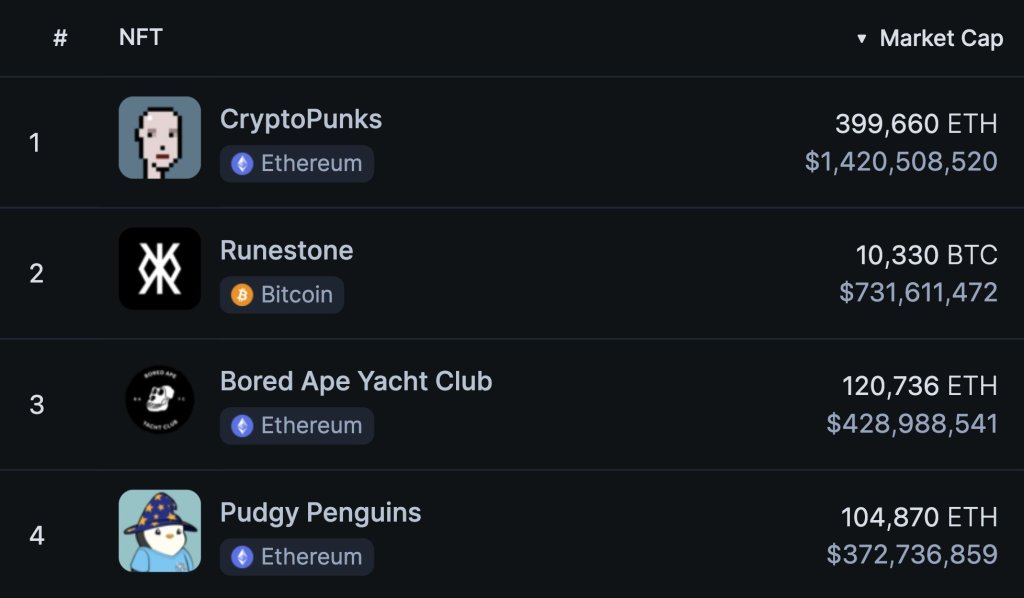Open the Bored Ape Yacht Club link
Screen dimensions: 1024x598
(356, 381)
